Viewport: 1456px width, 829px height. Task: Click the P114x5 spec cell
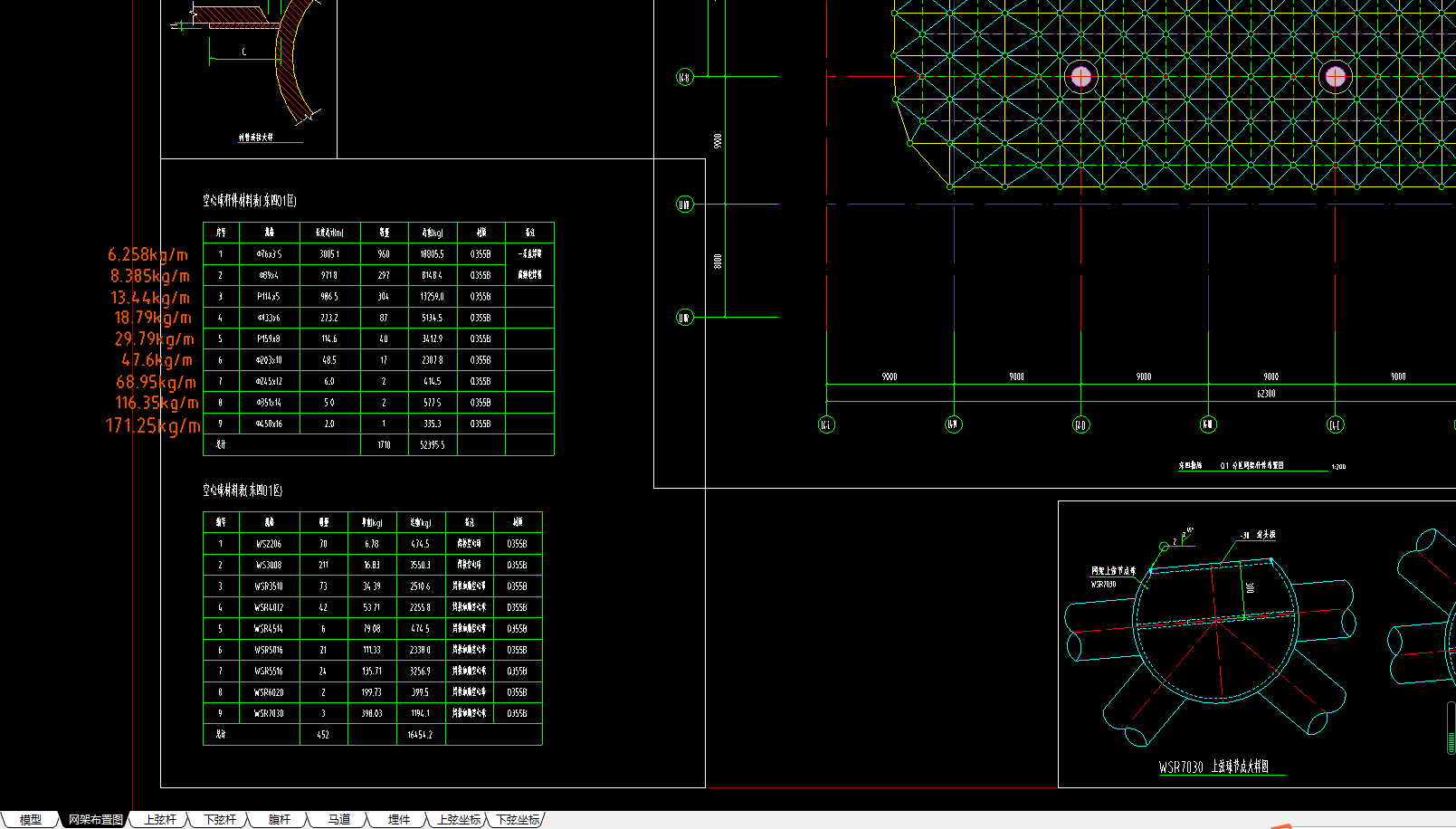pyautogui.click(x=269, y=297)
